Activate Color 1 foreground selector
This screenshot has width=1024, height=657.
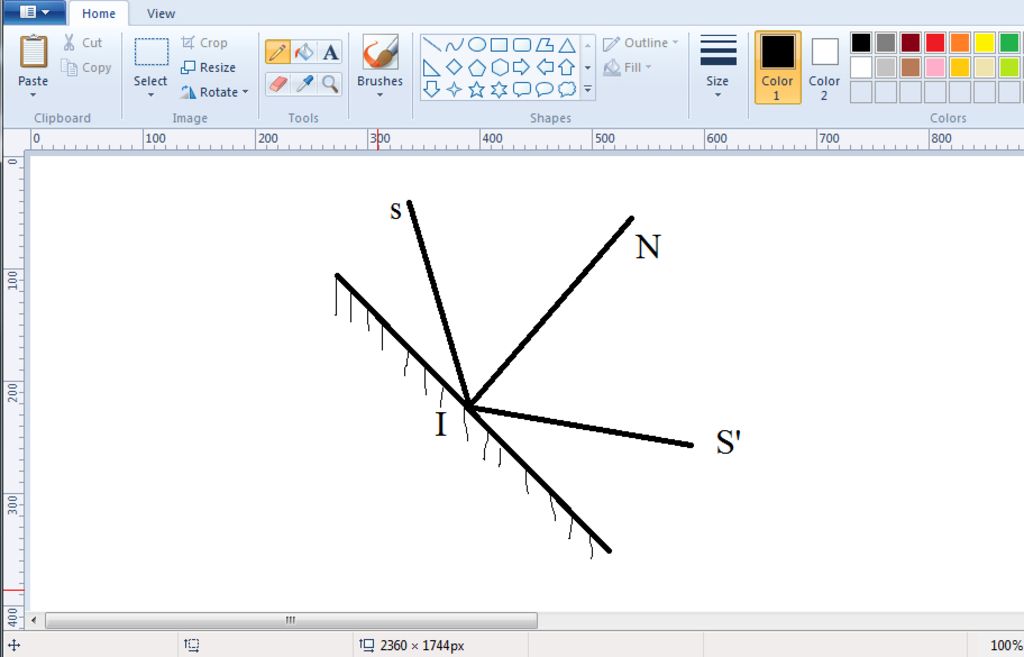click(777, 67)
